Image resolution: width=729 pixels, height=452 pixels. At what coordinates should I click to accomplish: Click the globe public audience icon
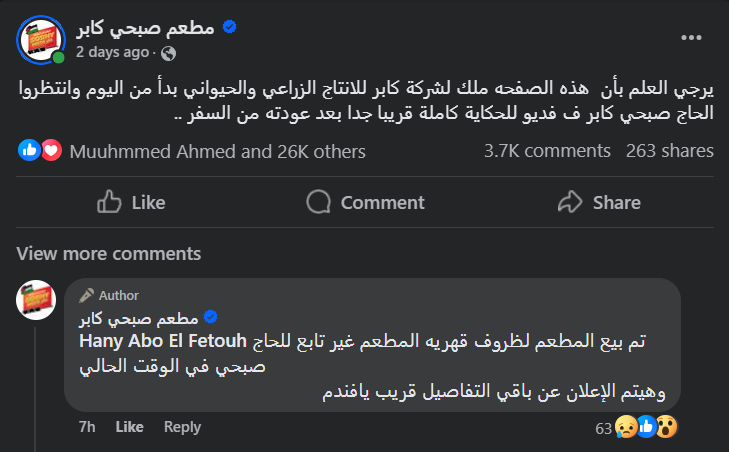[x=168, y=52]
